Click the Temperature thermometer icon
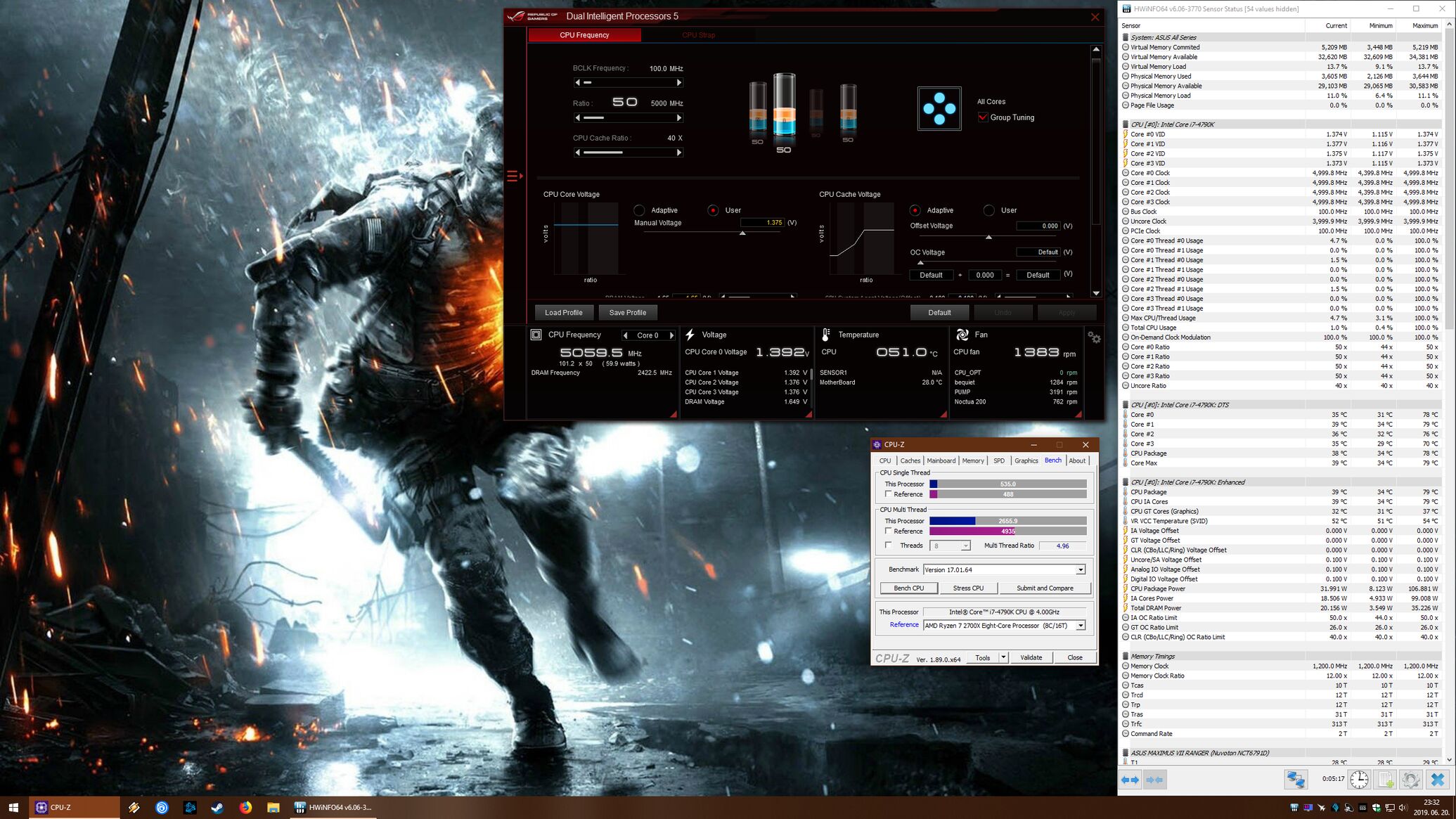Image resolution: width=1456 pixels, height=819 pixels. [x=826, y=335]
